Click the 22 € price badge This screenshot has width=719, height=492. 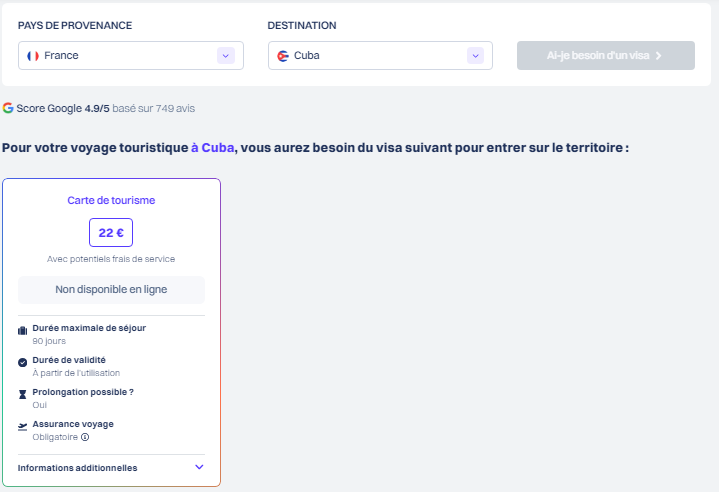click(x=111, y=233)
